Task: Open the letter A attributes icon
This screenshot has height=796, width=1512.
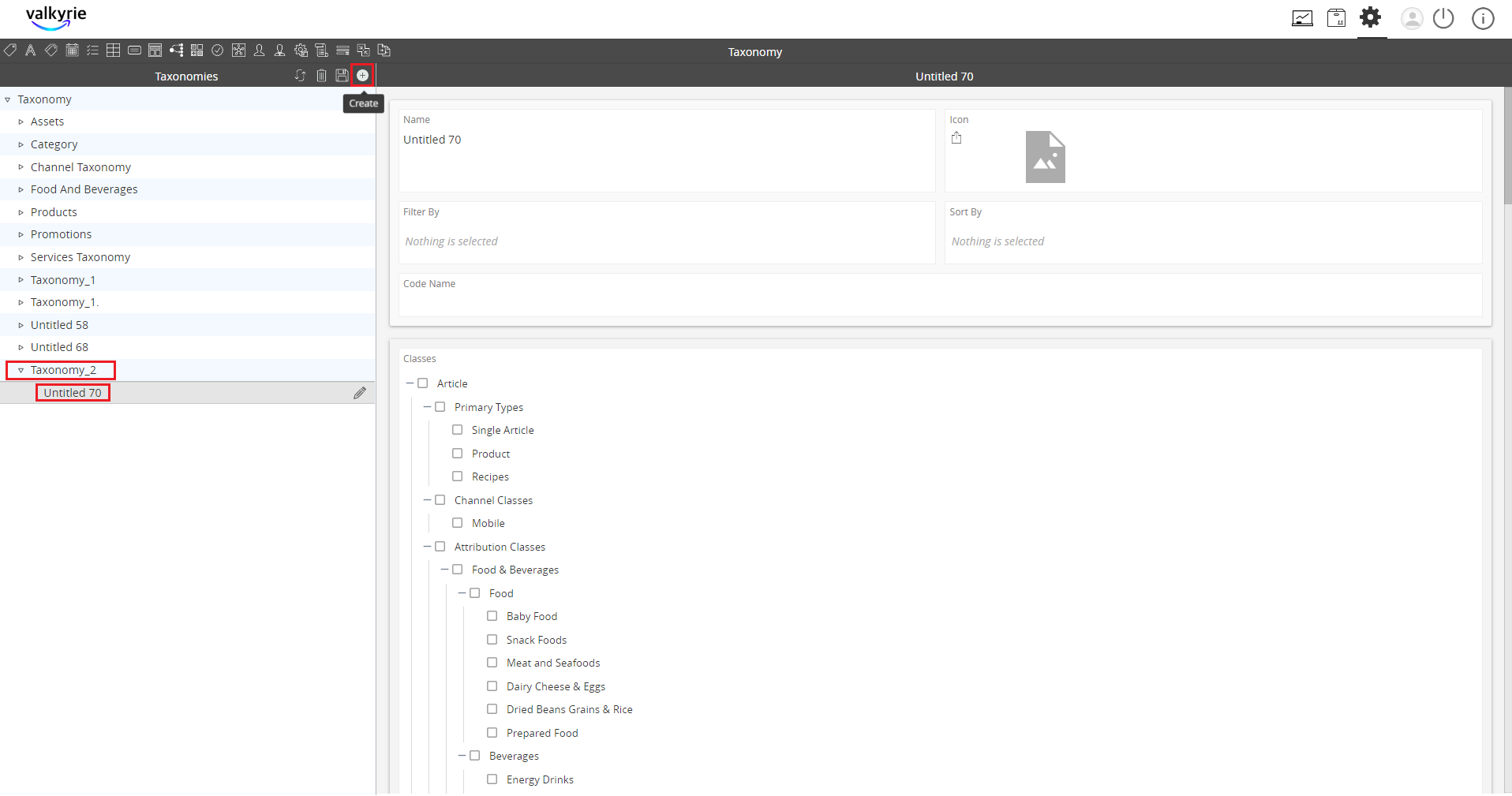Action: point(31,50)
